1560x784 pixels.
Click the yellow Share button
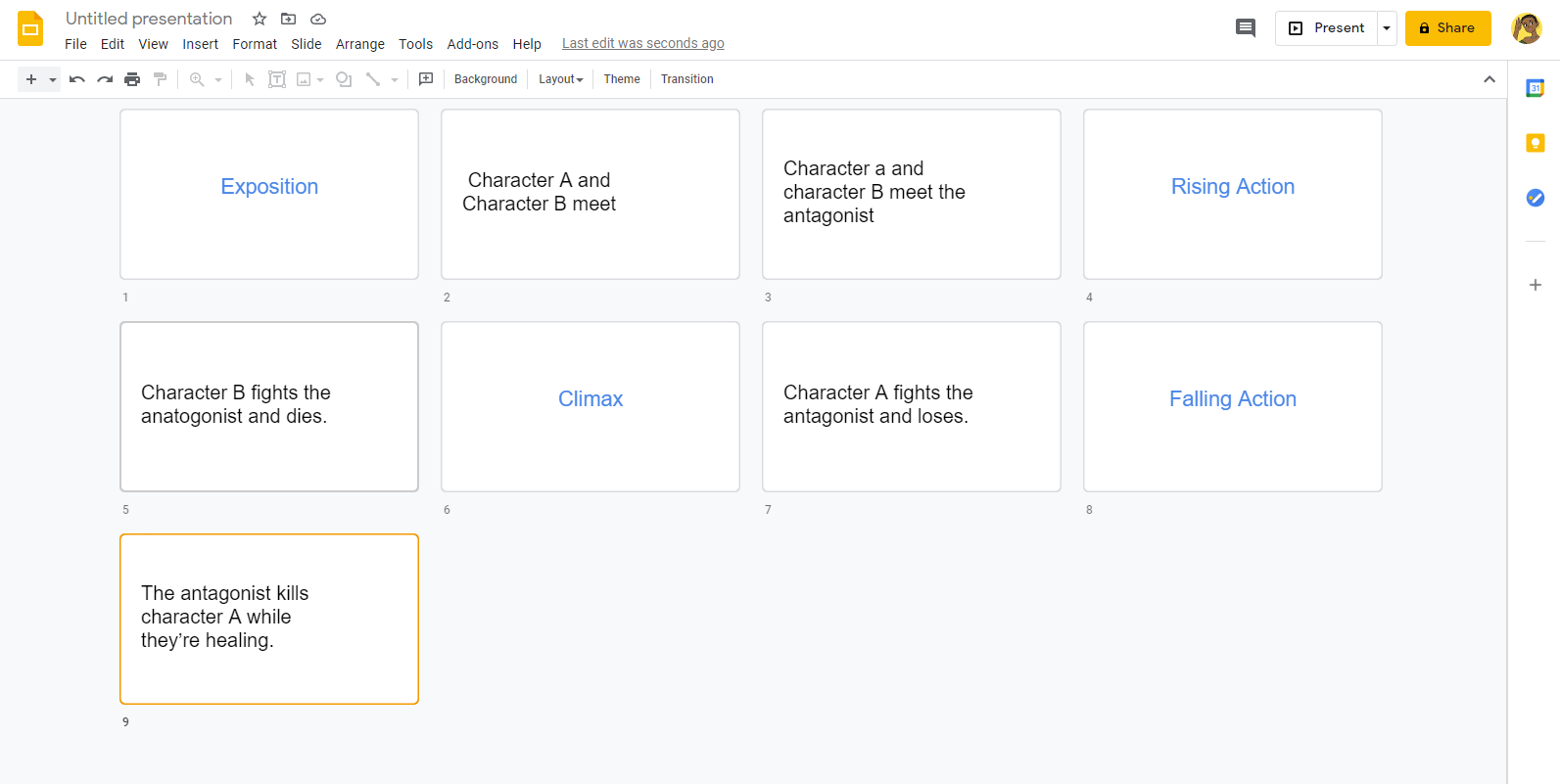[x=1447, y=28]
